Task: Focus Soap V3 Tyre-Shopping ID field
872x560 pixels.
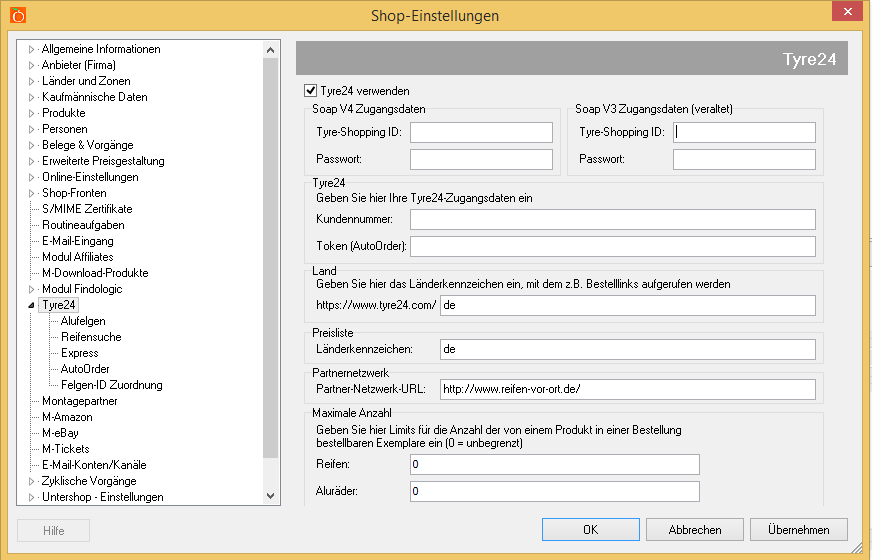Action: tap(744, 132)
